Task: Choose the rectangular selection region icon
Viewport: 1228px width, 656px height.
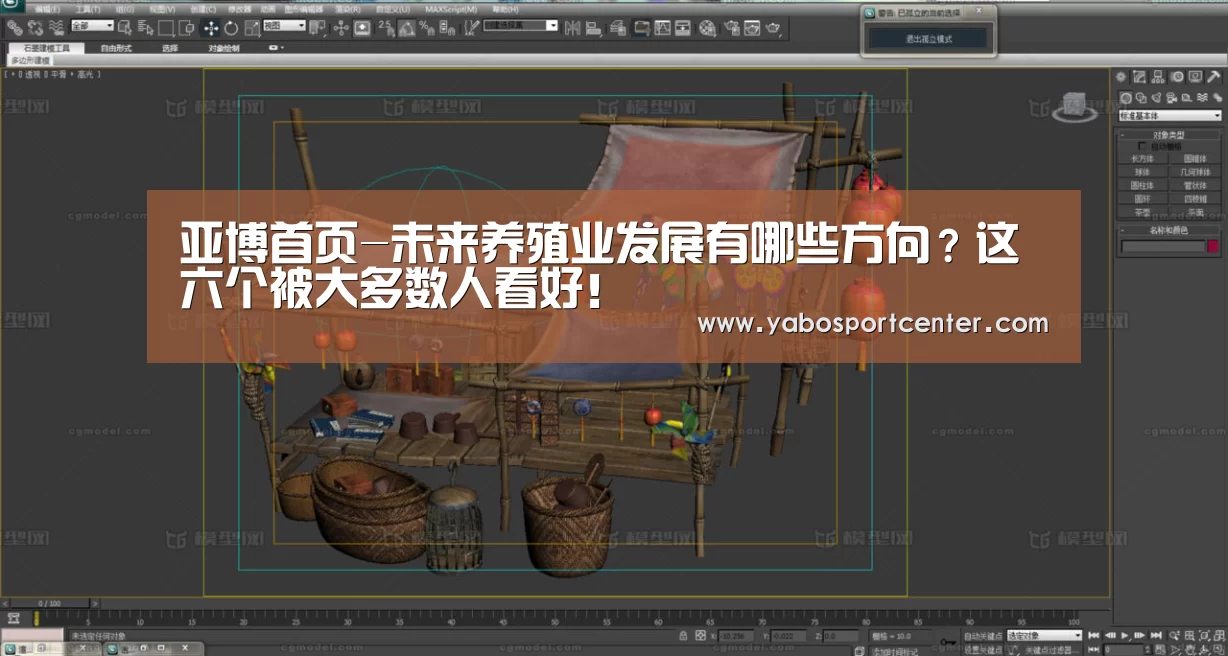Action: [166, 27]
